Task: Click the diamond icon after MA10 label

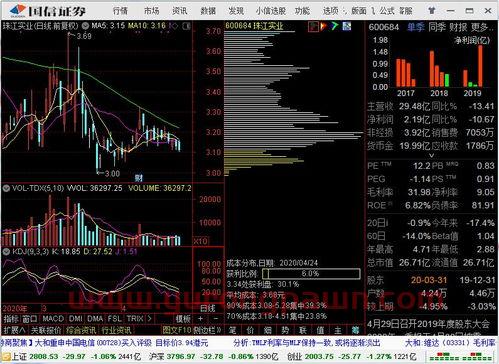Action: (173, 26)
